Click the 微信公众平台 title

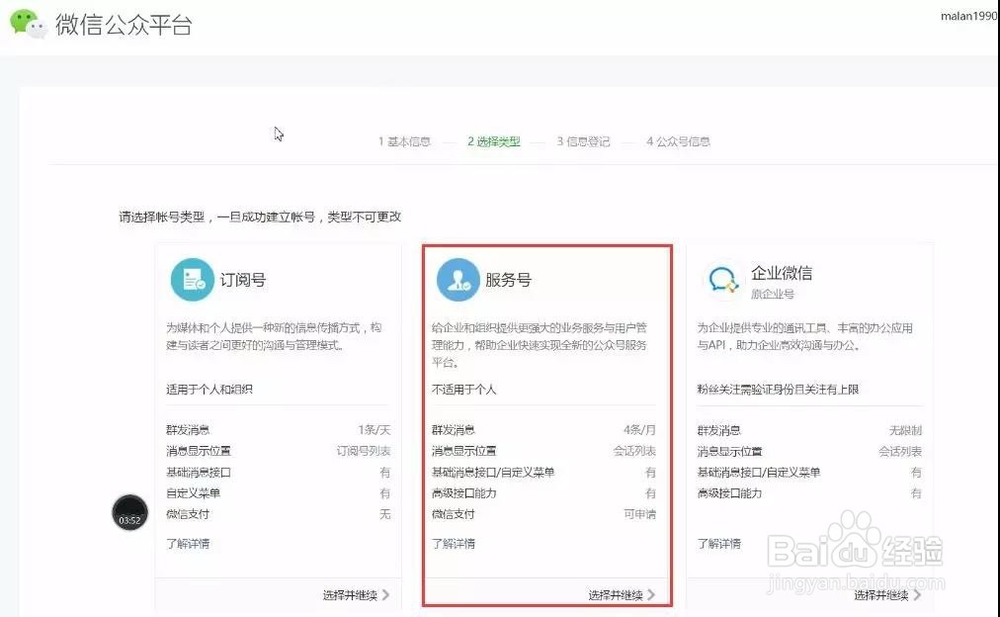tap(124, 24)
